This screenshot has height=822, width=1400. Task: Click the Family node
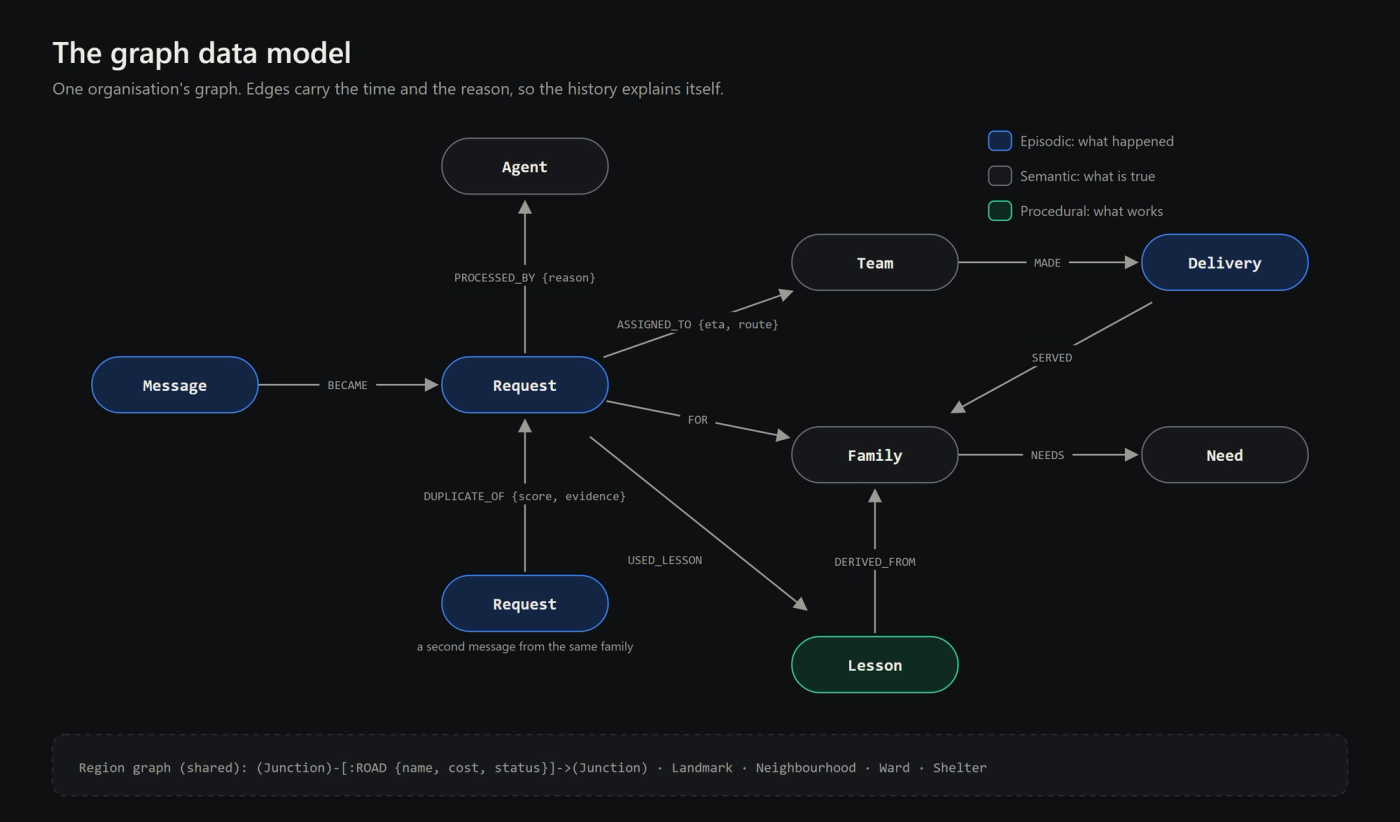pos(875,455)
